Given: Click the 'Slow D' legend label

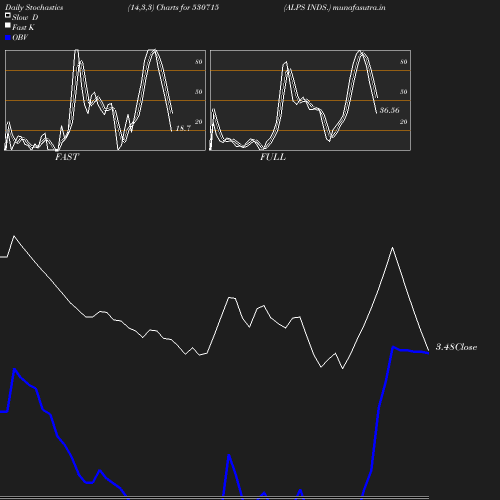Looking at the screenshot, I should [25, 17].
